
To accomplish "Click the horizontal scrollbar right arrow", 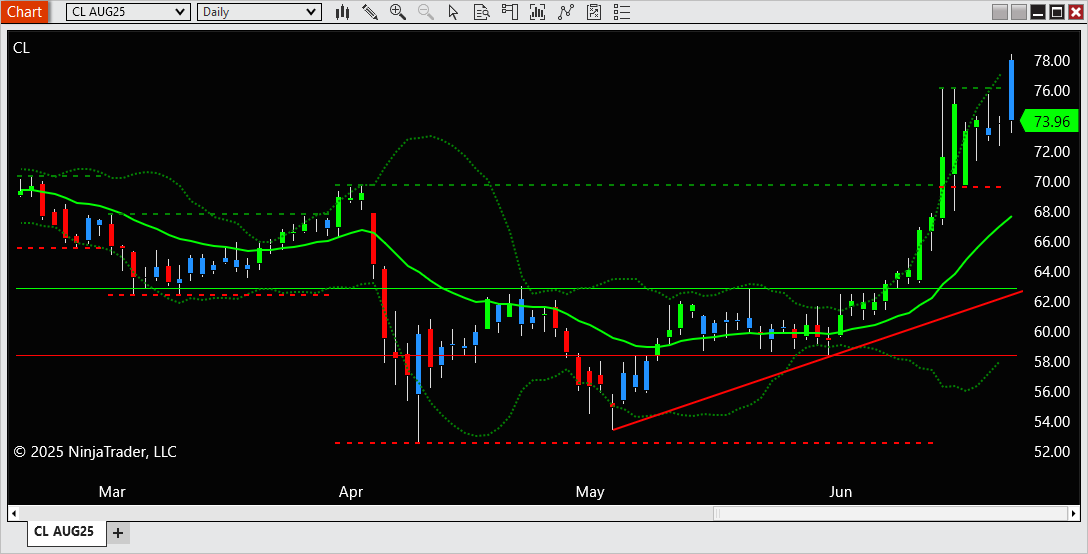I will pos(1073,514).
